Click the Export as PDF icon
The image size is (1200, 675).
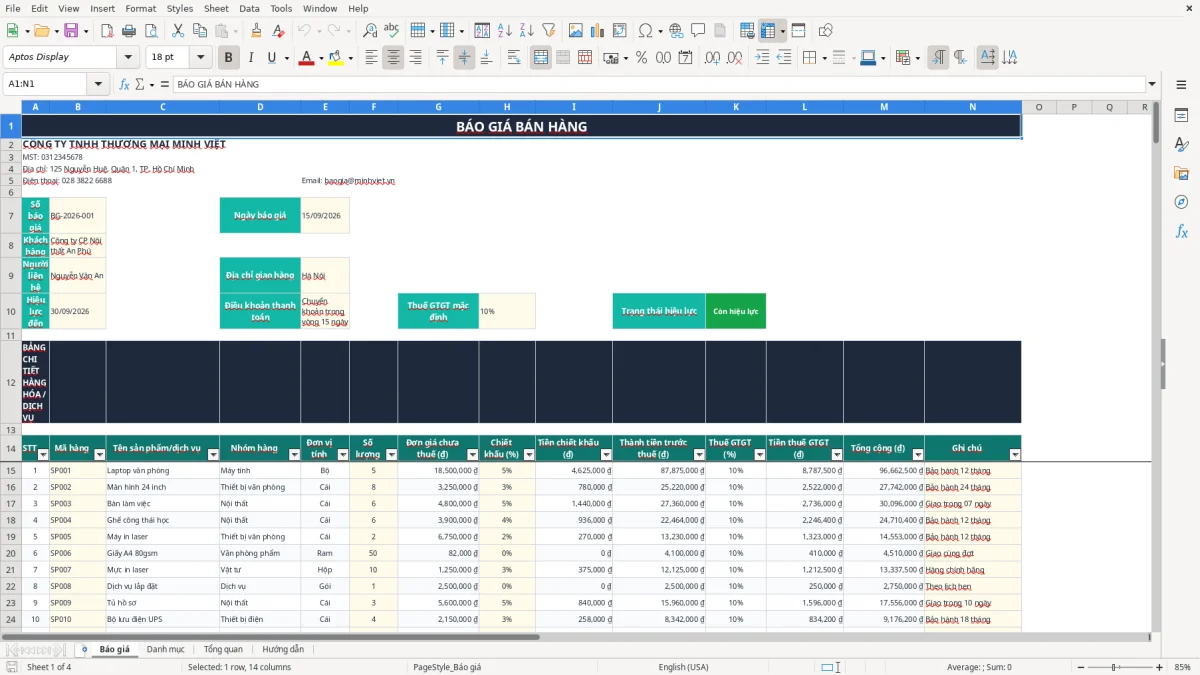[107, 31]
